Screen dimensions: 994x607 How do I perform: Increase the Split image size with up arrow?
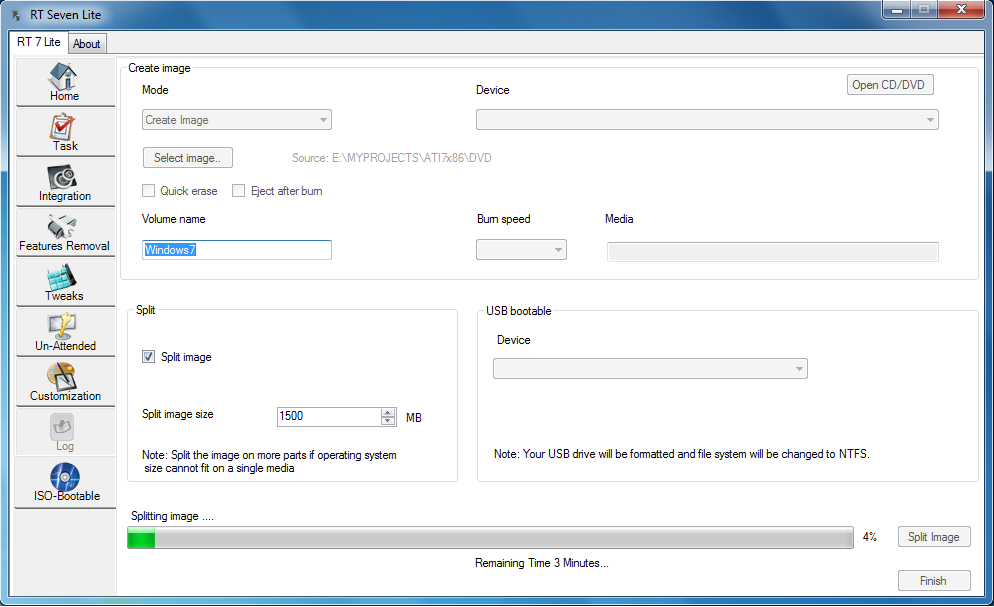coord(388,412)
